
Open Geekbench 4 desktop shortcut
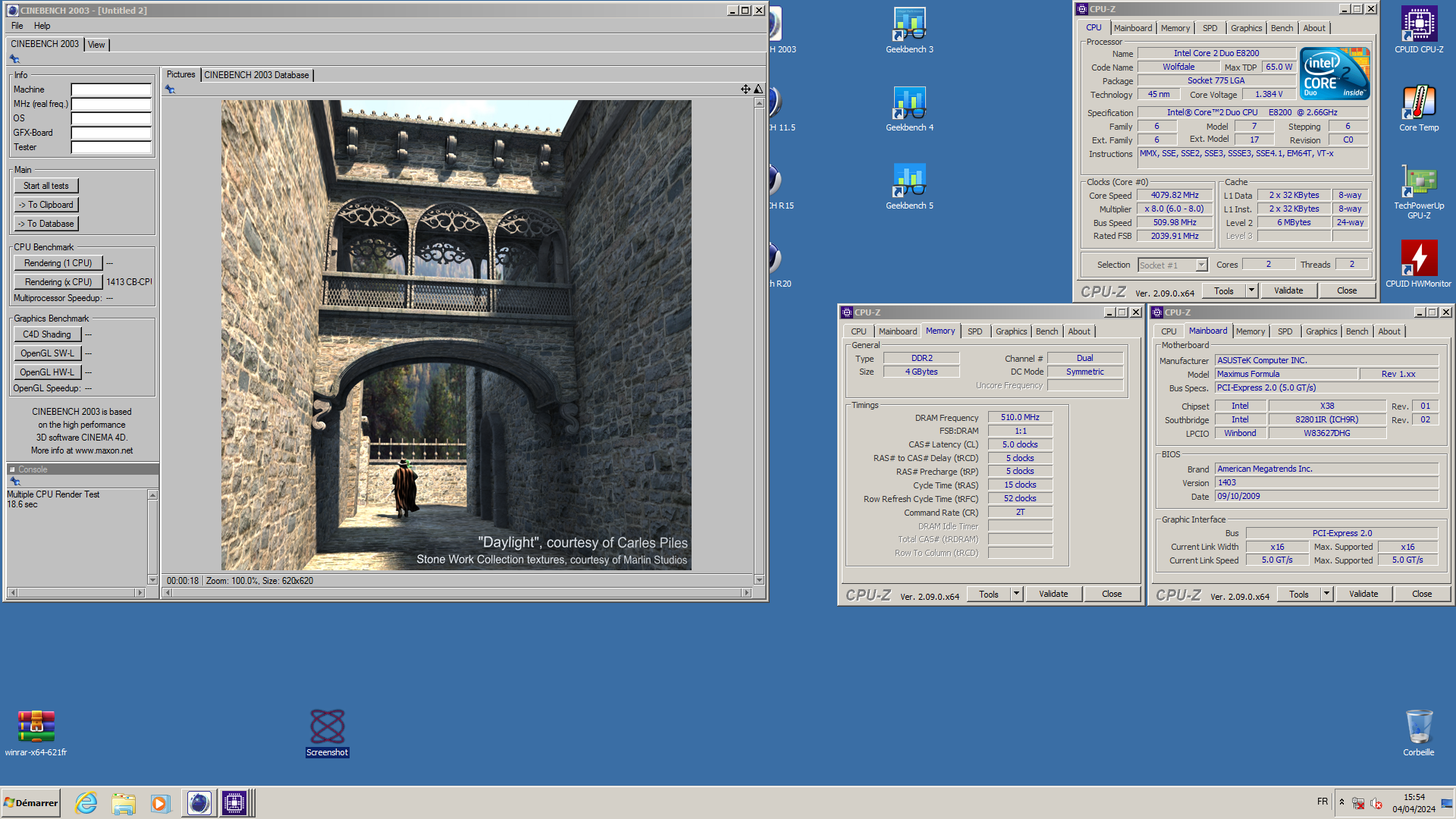pyautogui.click(x=909, y=108)
